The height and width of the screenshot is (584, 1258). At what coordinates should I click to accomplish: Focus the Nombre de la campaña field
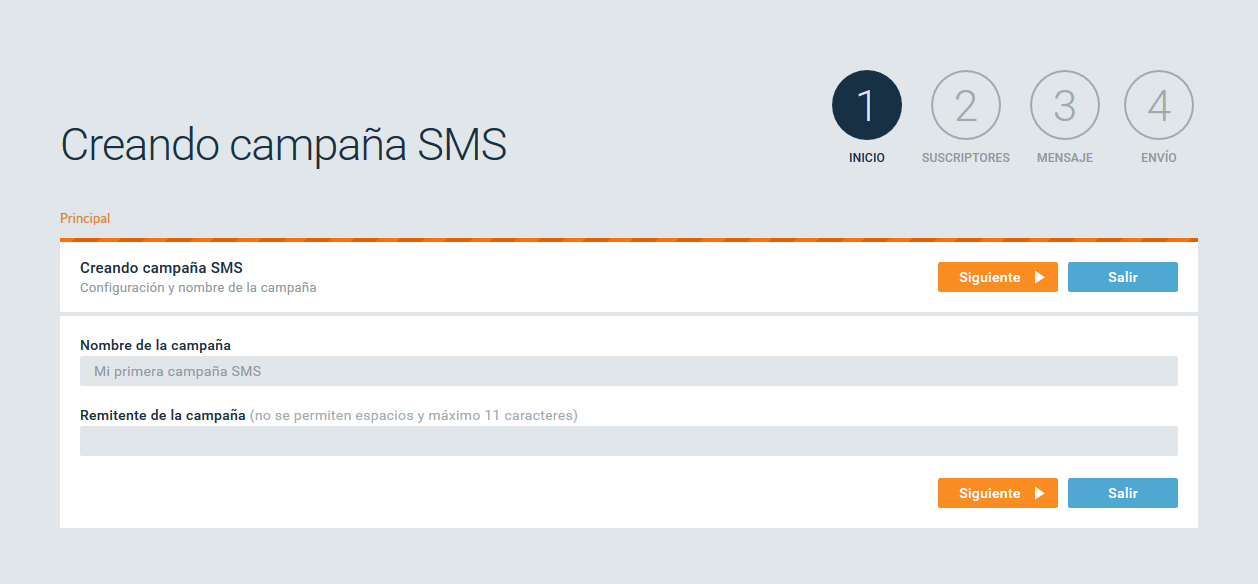coord(629,371)
